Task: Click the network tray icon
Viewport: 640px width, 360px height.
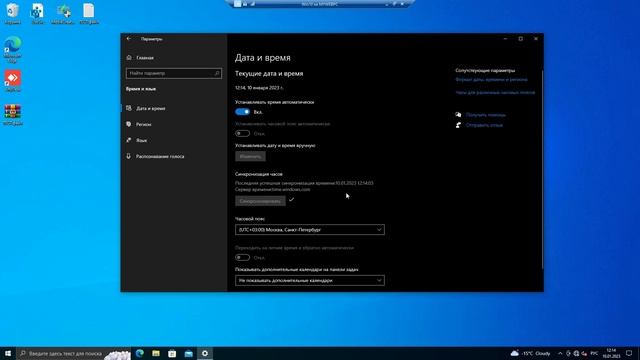Action: tap(576, 353)
